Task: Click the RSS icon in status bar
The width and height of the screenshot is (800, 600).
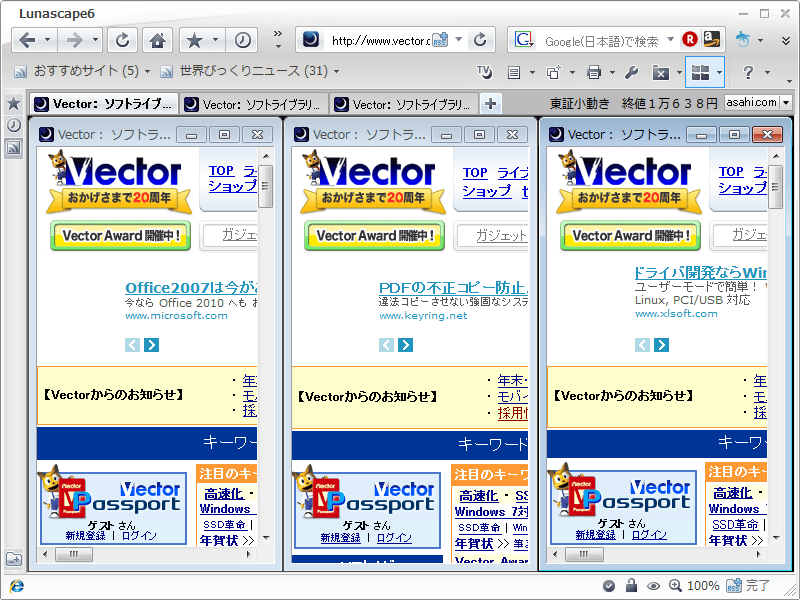Action: [x=734, y=586]
